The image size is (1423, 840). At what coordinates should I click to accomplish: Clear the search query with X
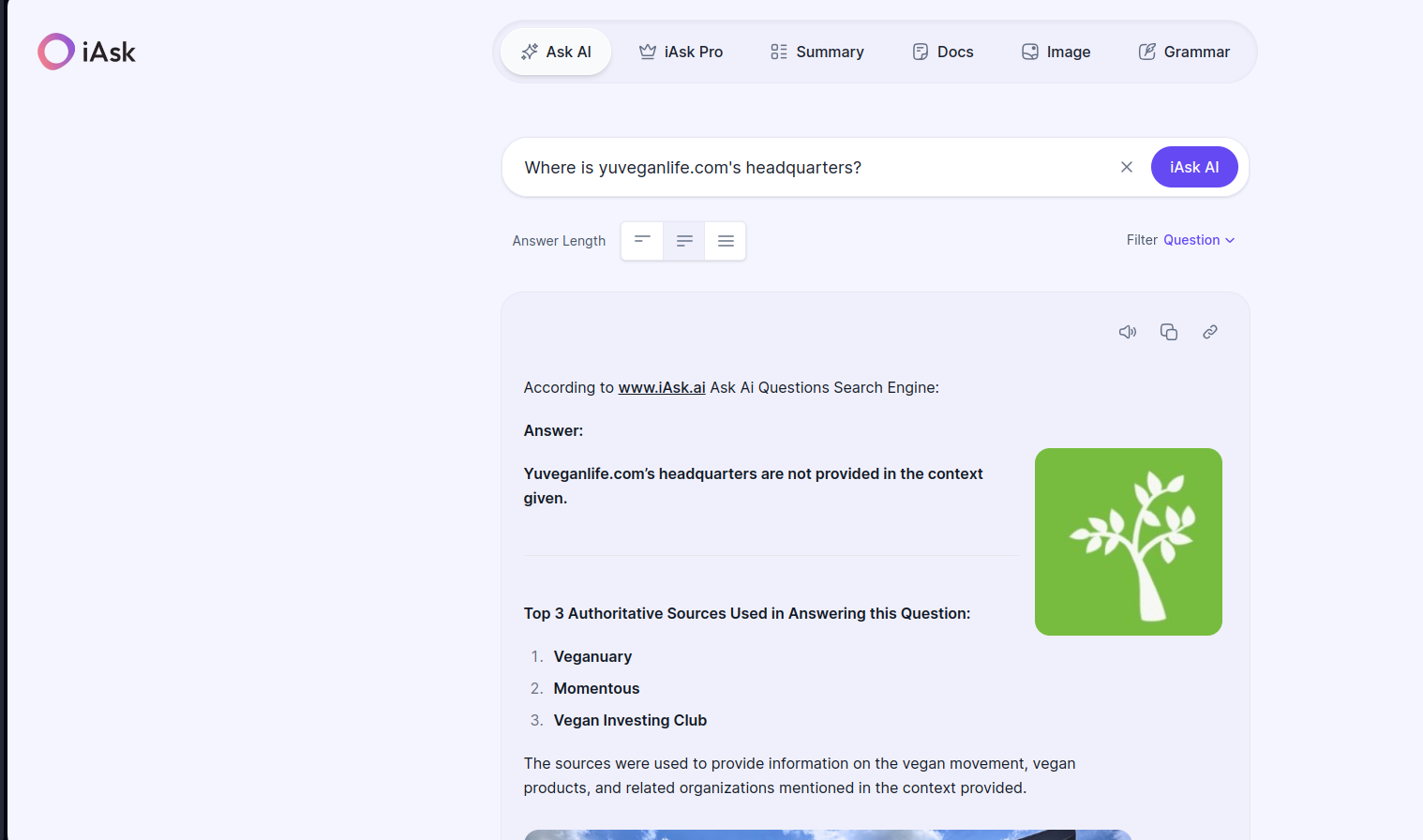point(1127,167)
